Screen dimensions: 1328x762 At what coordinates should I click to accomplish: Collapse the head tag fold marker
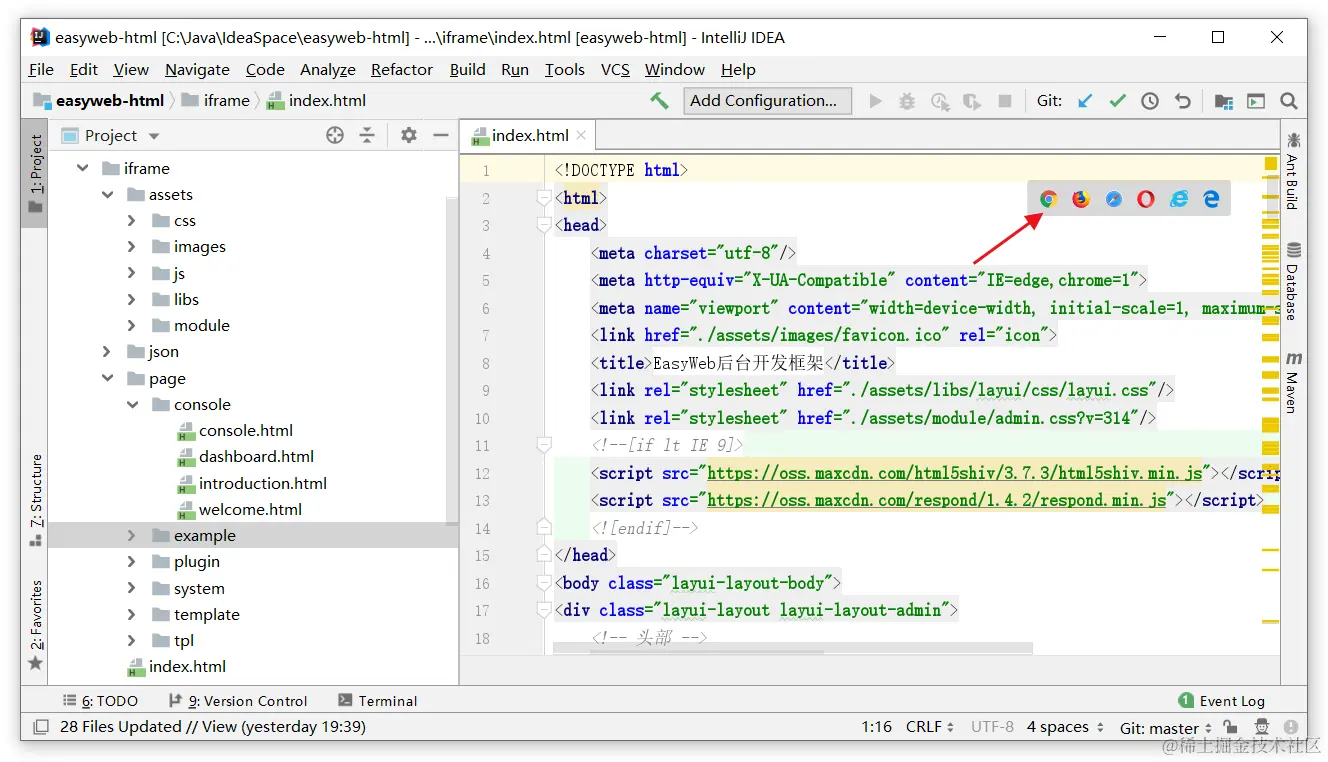click(544, 225)
